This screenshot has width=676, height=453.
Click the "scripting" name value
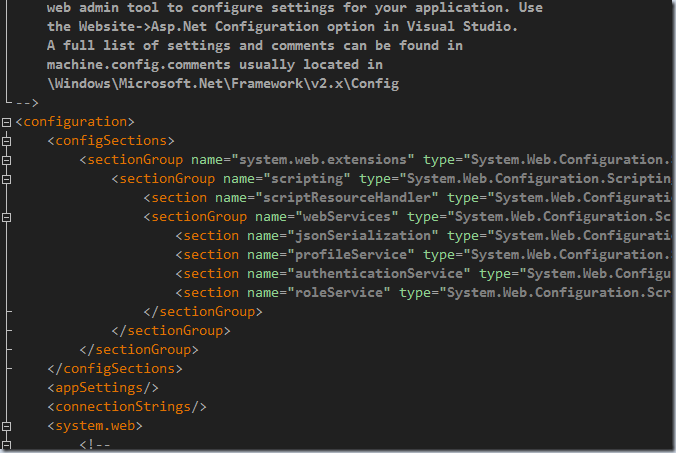pyautogui.click(x=307, y=179)
